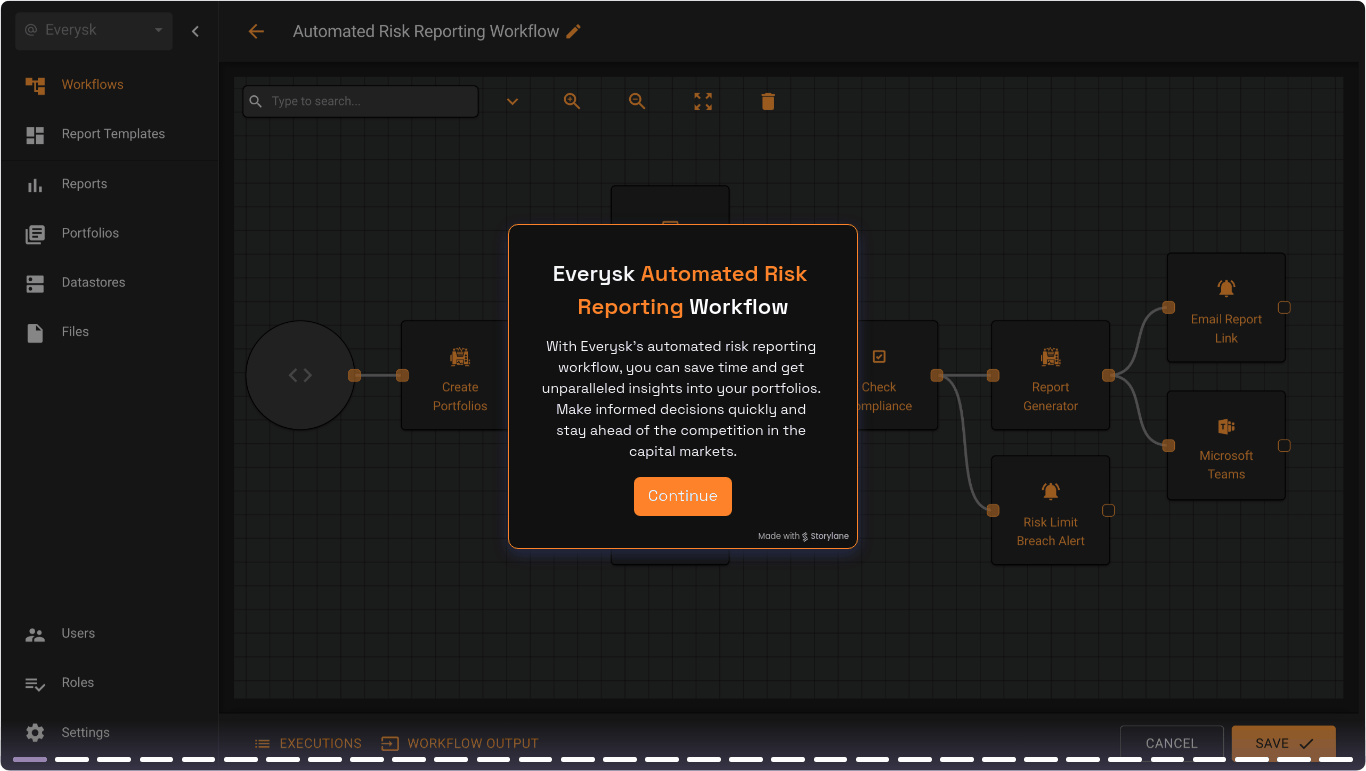The image size is (1366, 771).
Task: Click the first tour progress segment
Action: click(30, 760)
